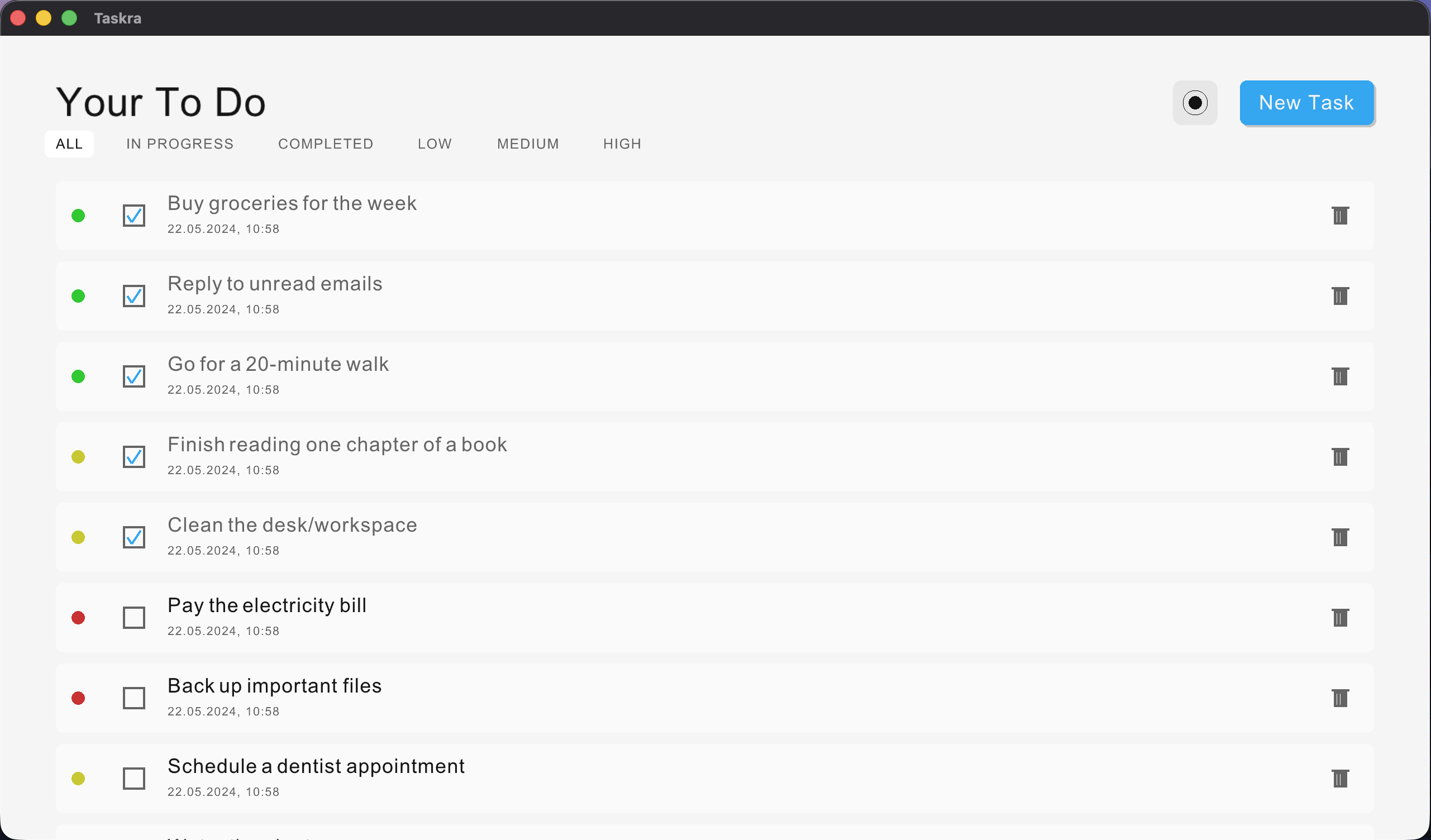Image resolution: width=1431 pixels, height=840 pixels.
Task: Click red priority dot of Pay electricity bill
Action: 78,618
